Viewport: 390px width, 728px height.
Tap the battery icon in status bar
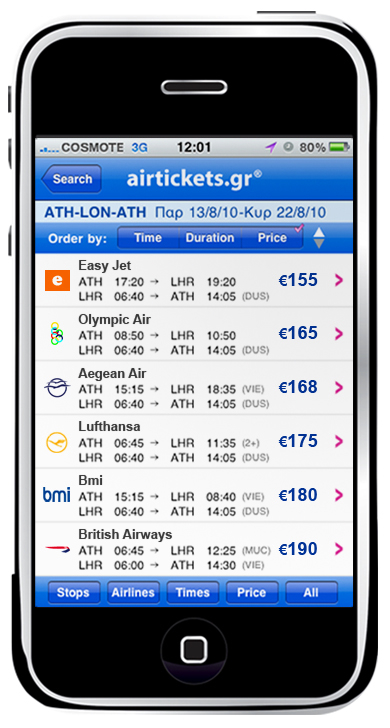[x=339, y=147]
